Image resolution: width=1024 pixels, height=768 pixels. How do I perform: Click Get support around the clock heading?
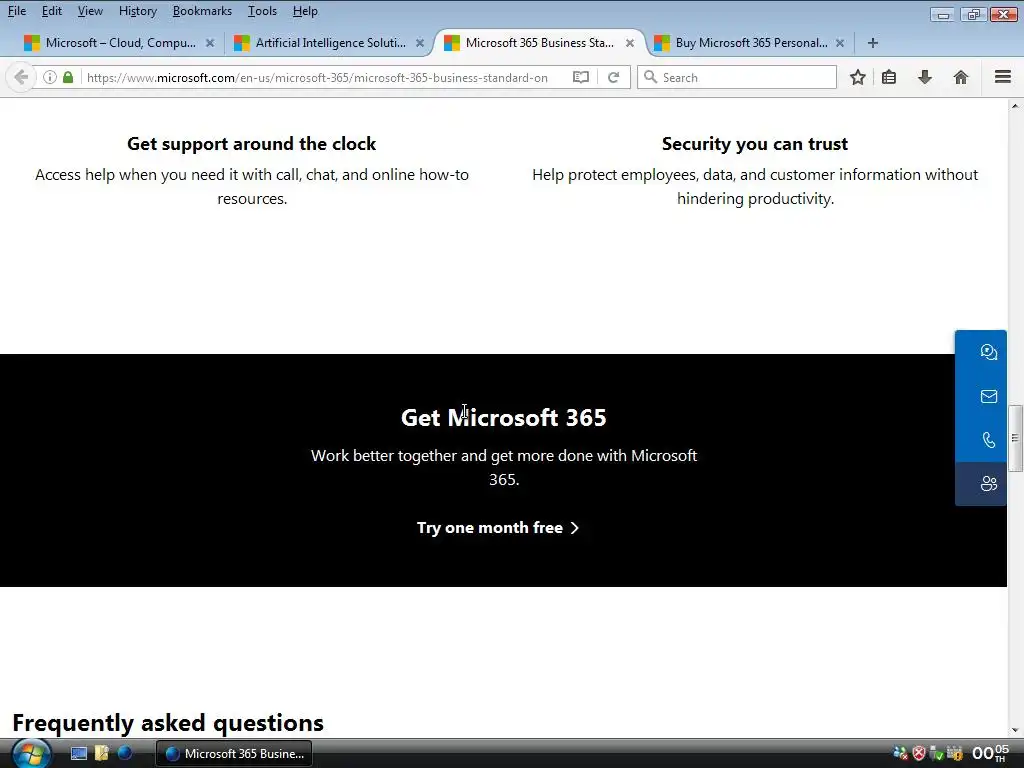pyautogui.click(x=251, y=144)
